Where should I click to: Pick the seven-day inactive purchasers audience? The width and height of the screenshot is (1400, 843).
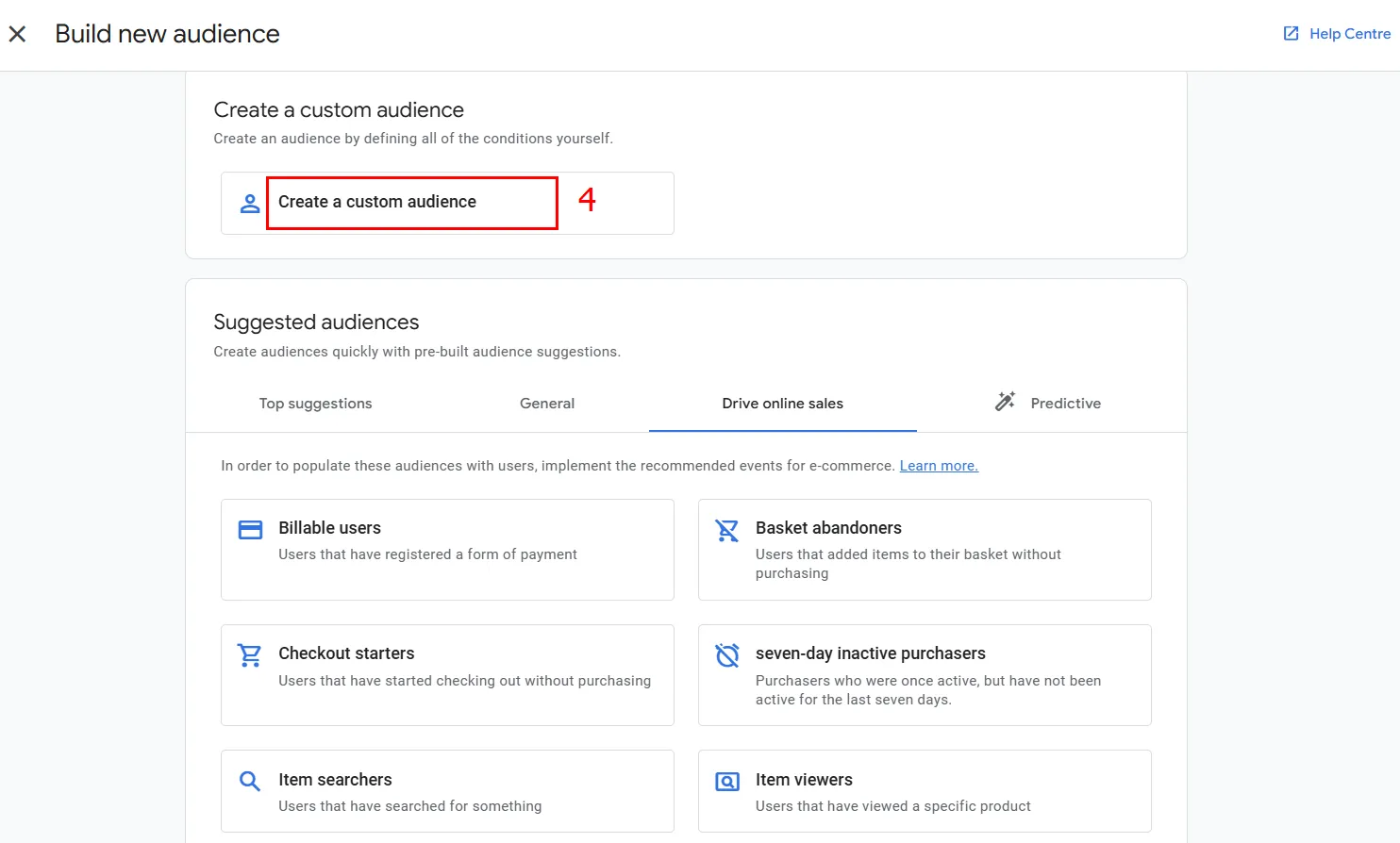click(x=924, y=675)
